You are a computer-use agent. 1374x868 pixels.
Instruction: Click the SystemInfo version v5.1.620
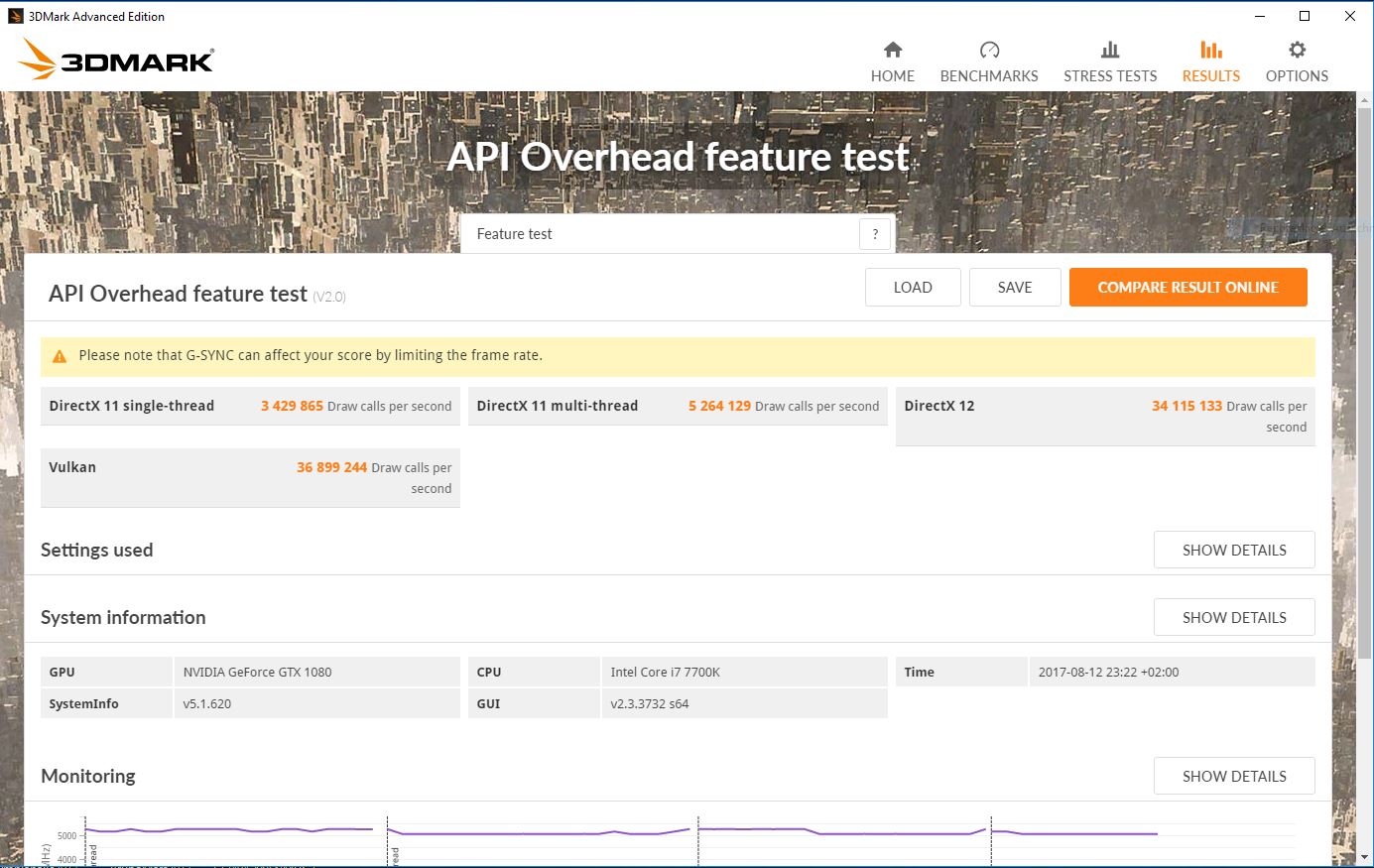[x=206, y=703]
